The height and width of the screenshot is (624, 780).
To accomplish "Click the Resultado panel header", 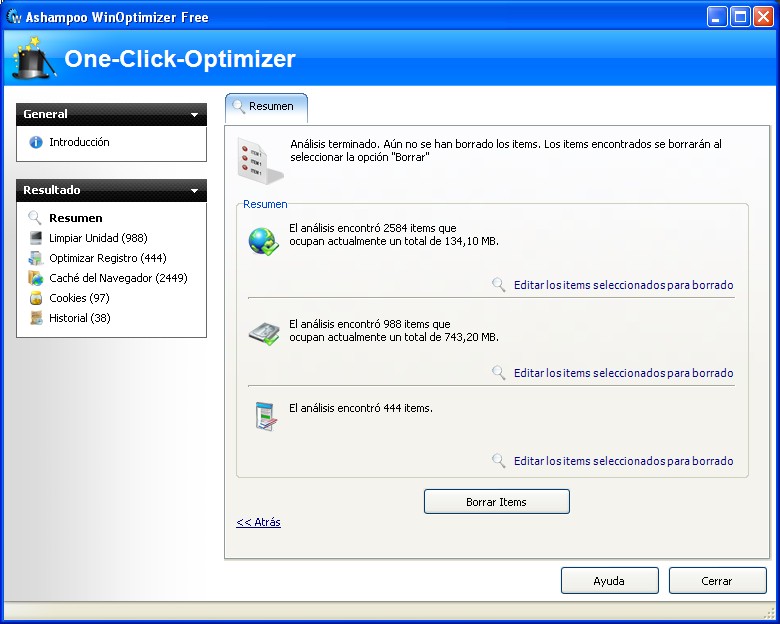I will point(111,191).
